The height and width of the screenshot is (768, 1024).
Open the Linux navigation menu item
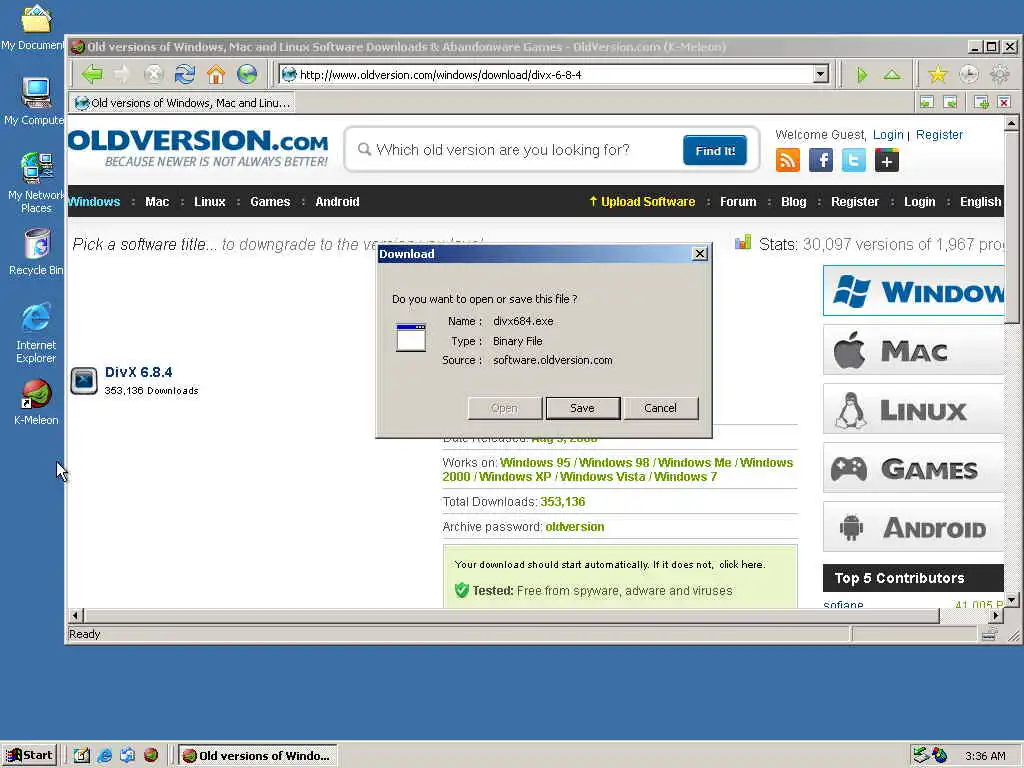click(210, 202)
